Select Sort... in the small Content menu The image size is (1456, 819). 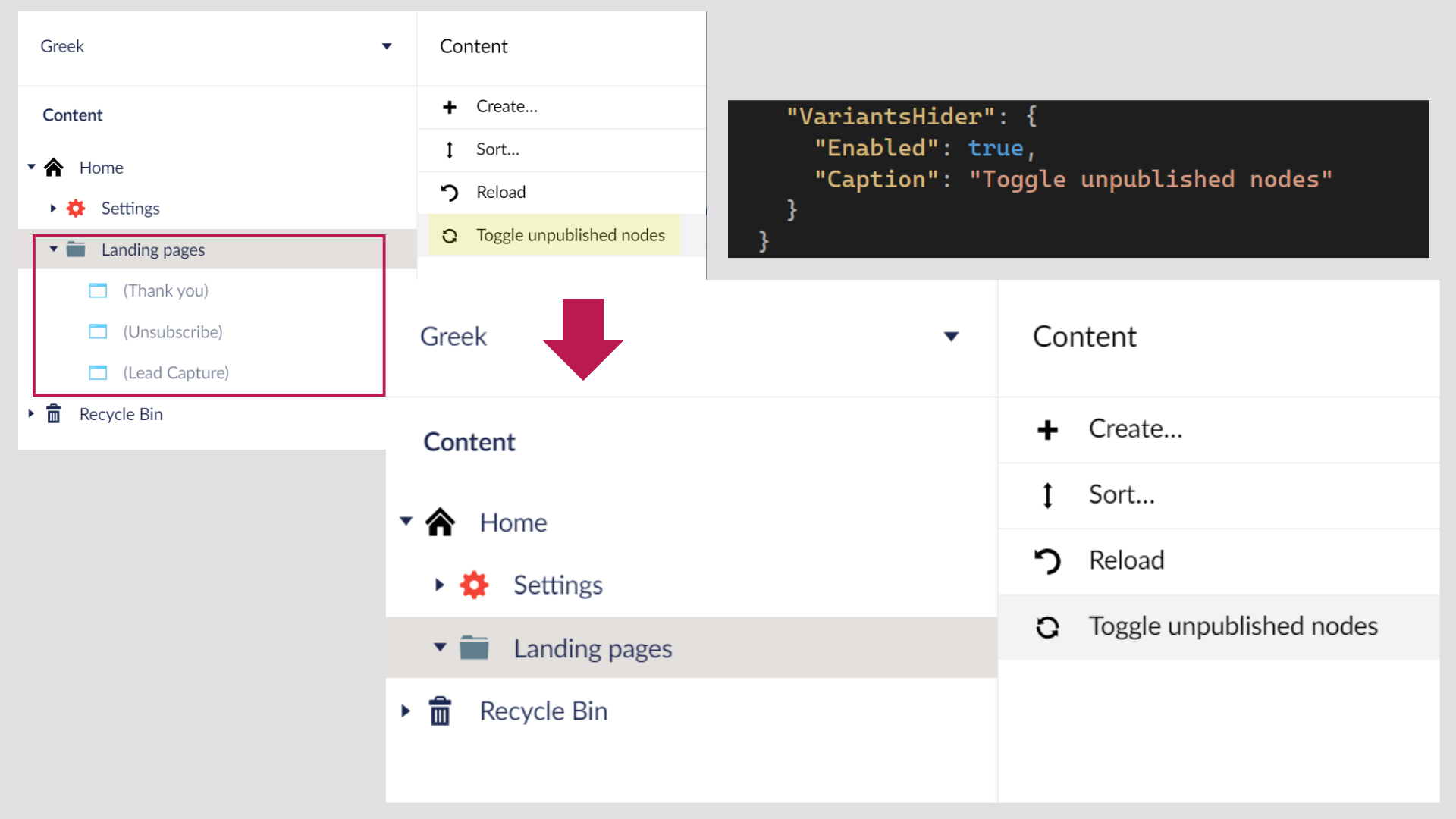click(497, 149)
